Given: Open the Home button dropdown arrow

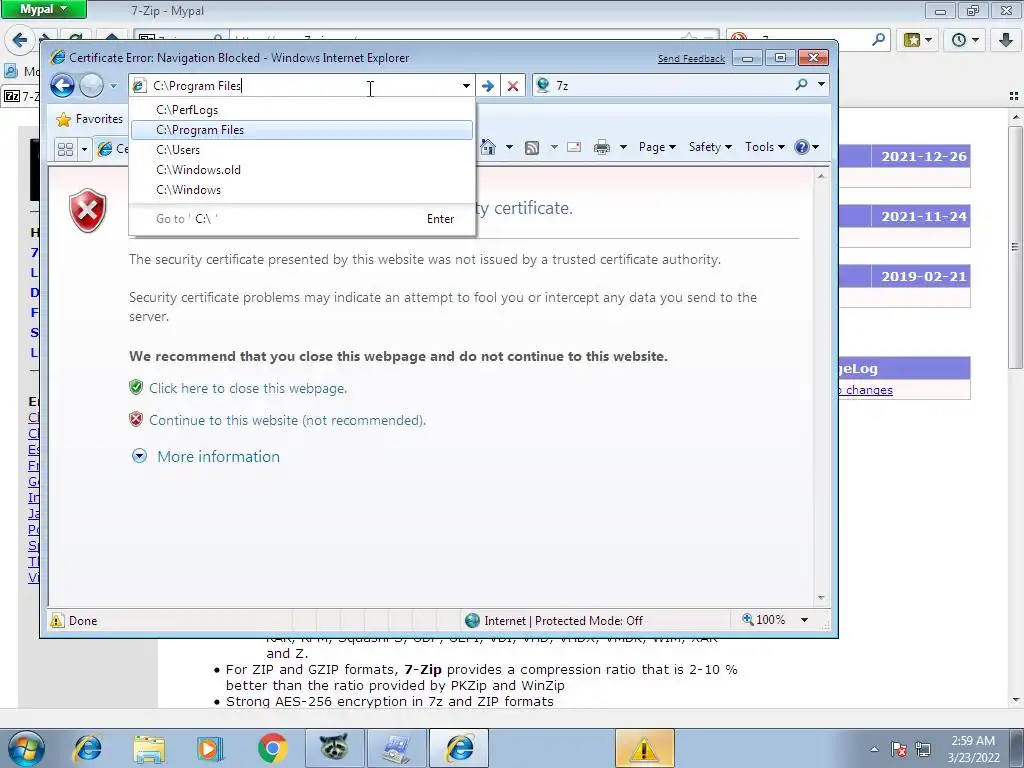Looking at the screenshot, I should coord(509,147).
